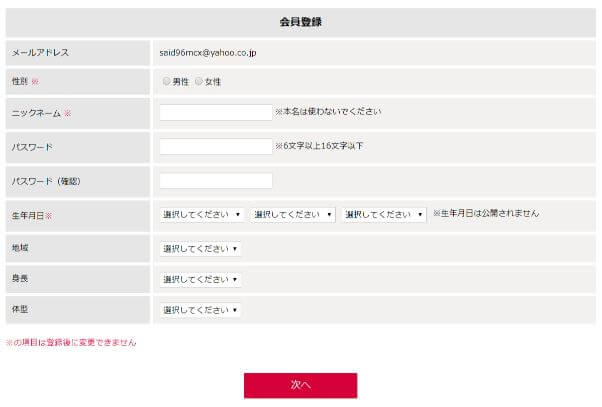The height and width of the screenshot is (407, 602).
Task: Expand the 身長 dropdown
Action: pyautogui.click(x=200, y=280)
